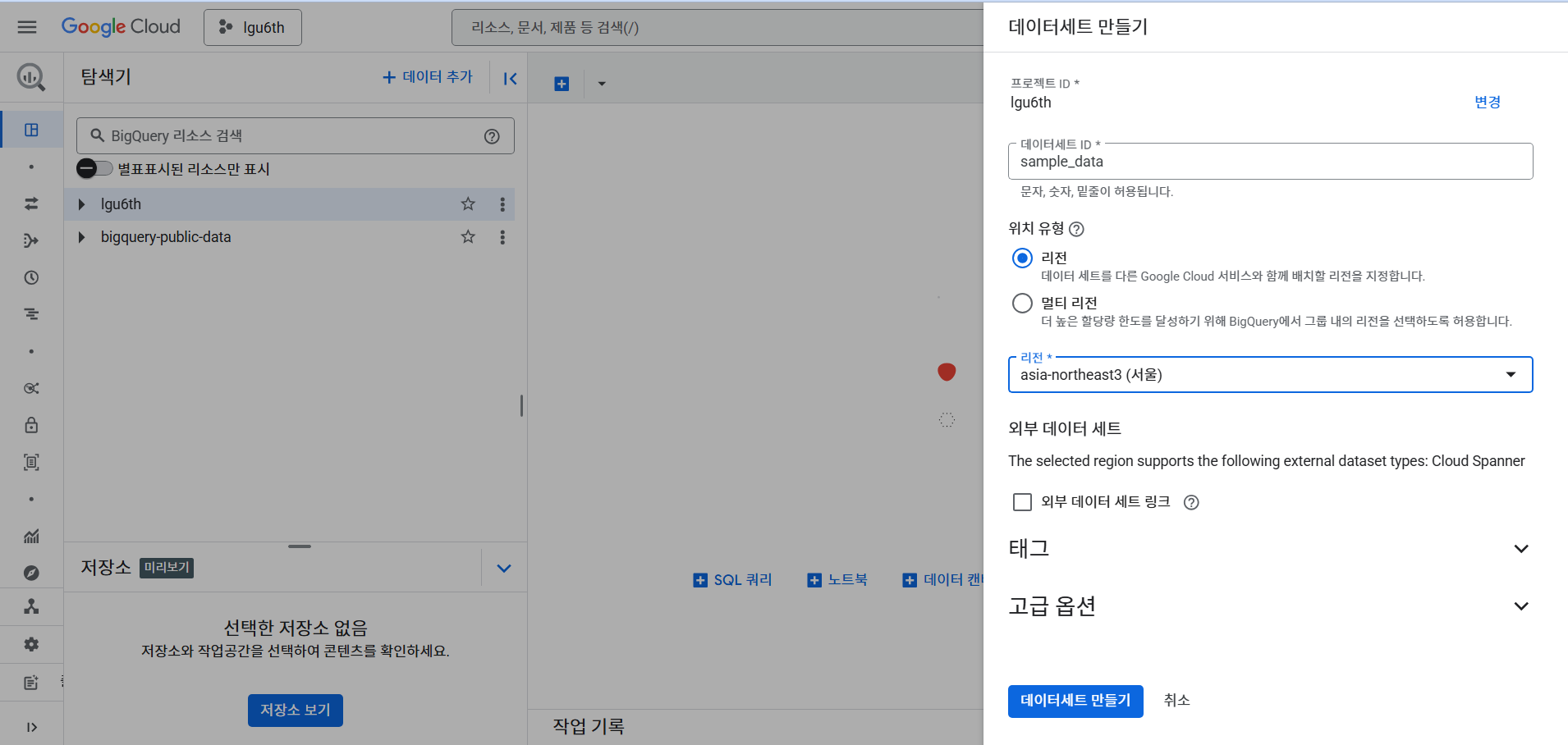Image resolution: width=1568 pixels, height=745 pixels.
Task: Star the bigquery-public-data project
Action: pos(468,237)
